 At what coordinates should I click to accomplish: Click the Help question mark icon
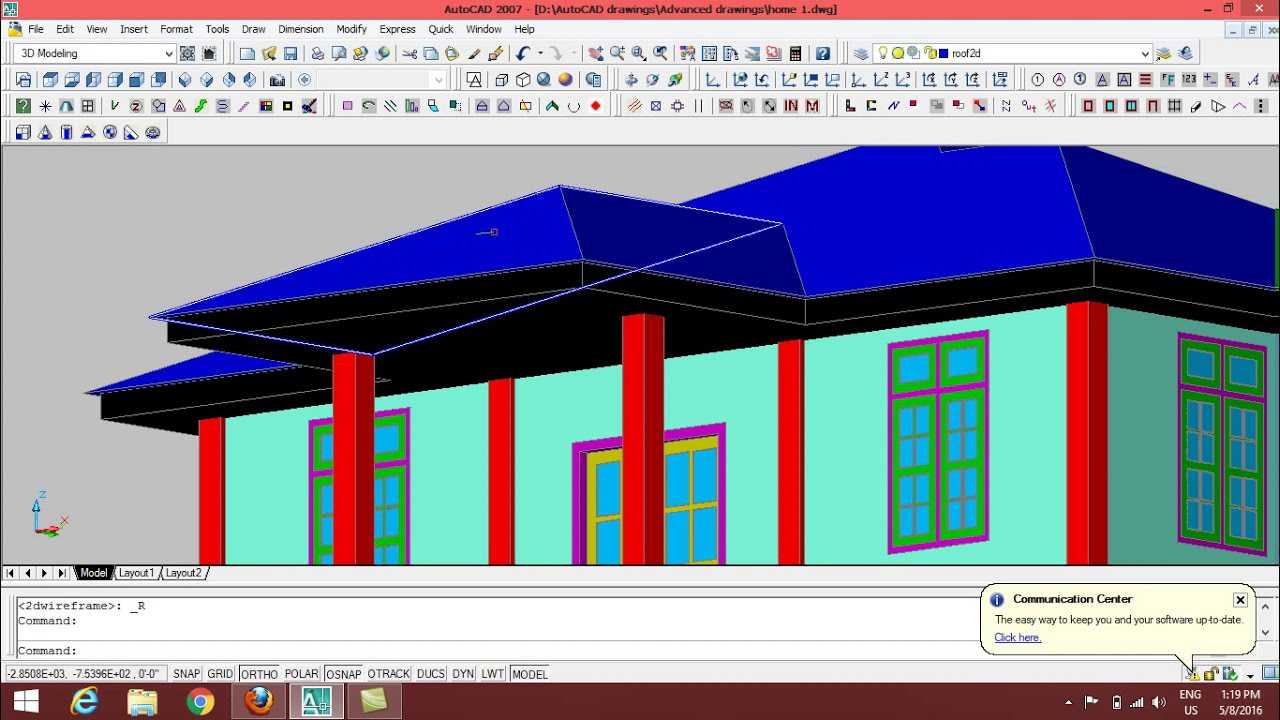(823, 54)
